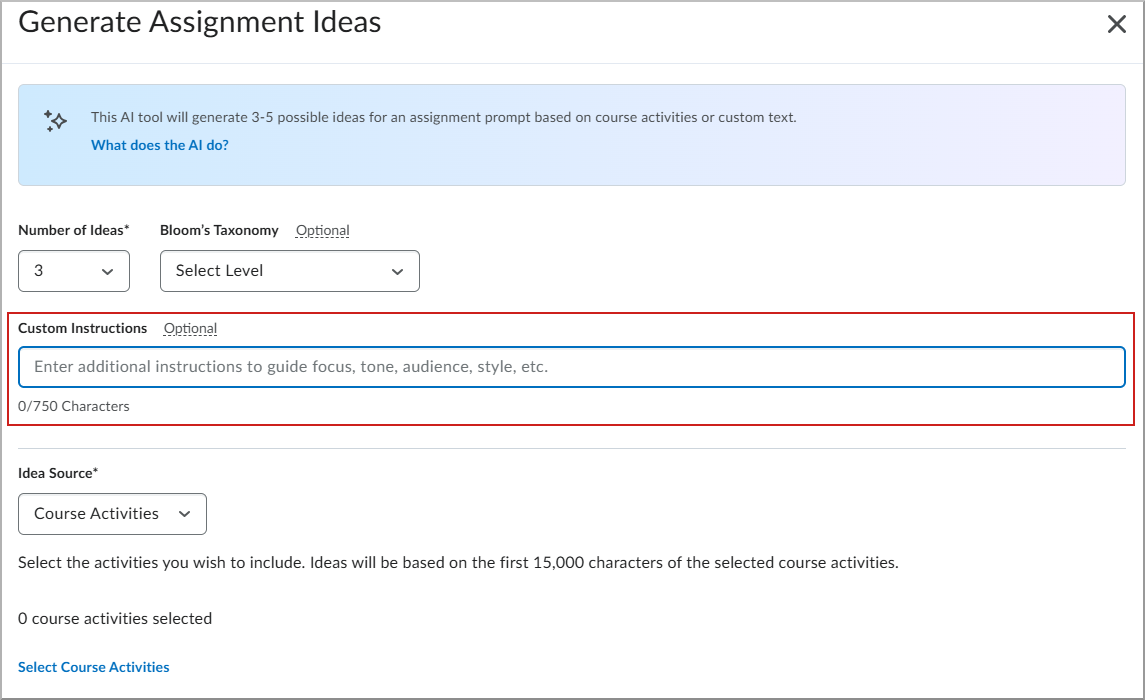Open the Number of Ideas dropdown
Viewport: 1145px width, 700px height.
(74, 270)
